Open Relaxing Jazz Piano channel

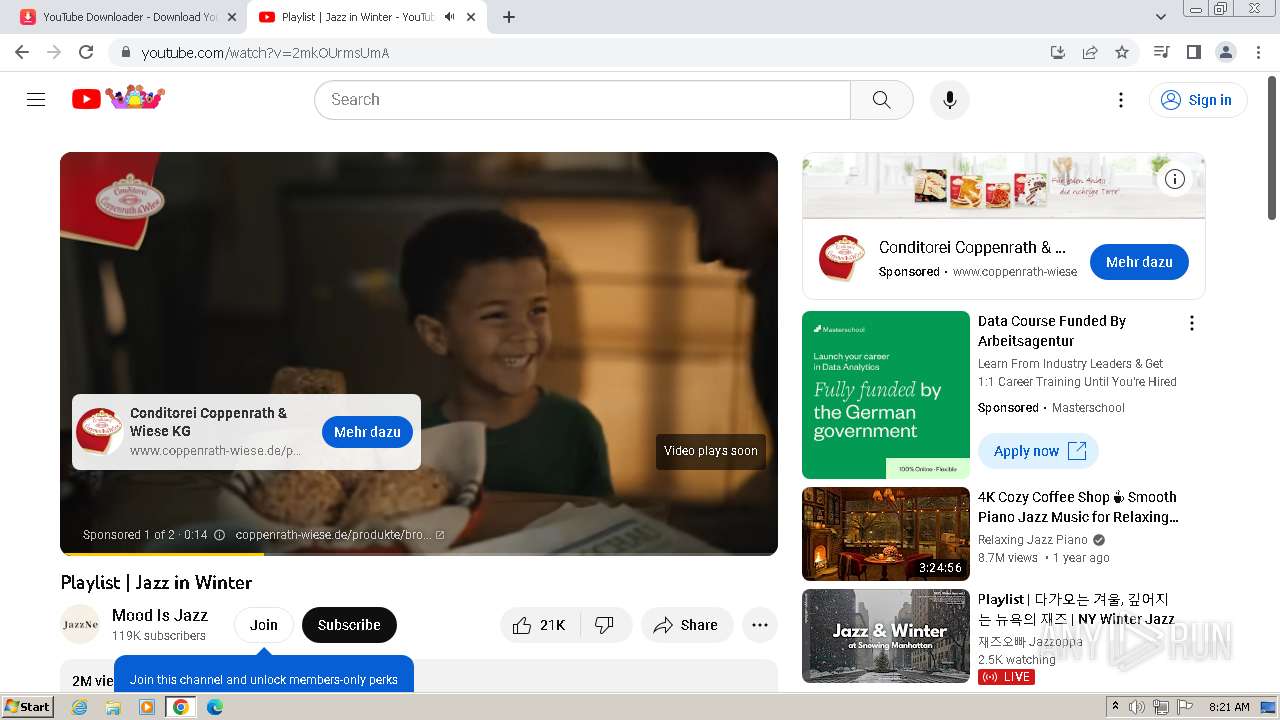pos(1033,540)
